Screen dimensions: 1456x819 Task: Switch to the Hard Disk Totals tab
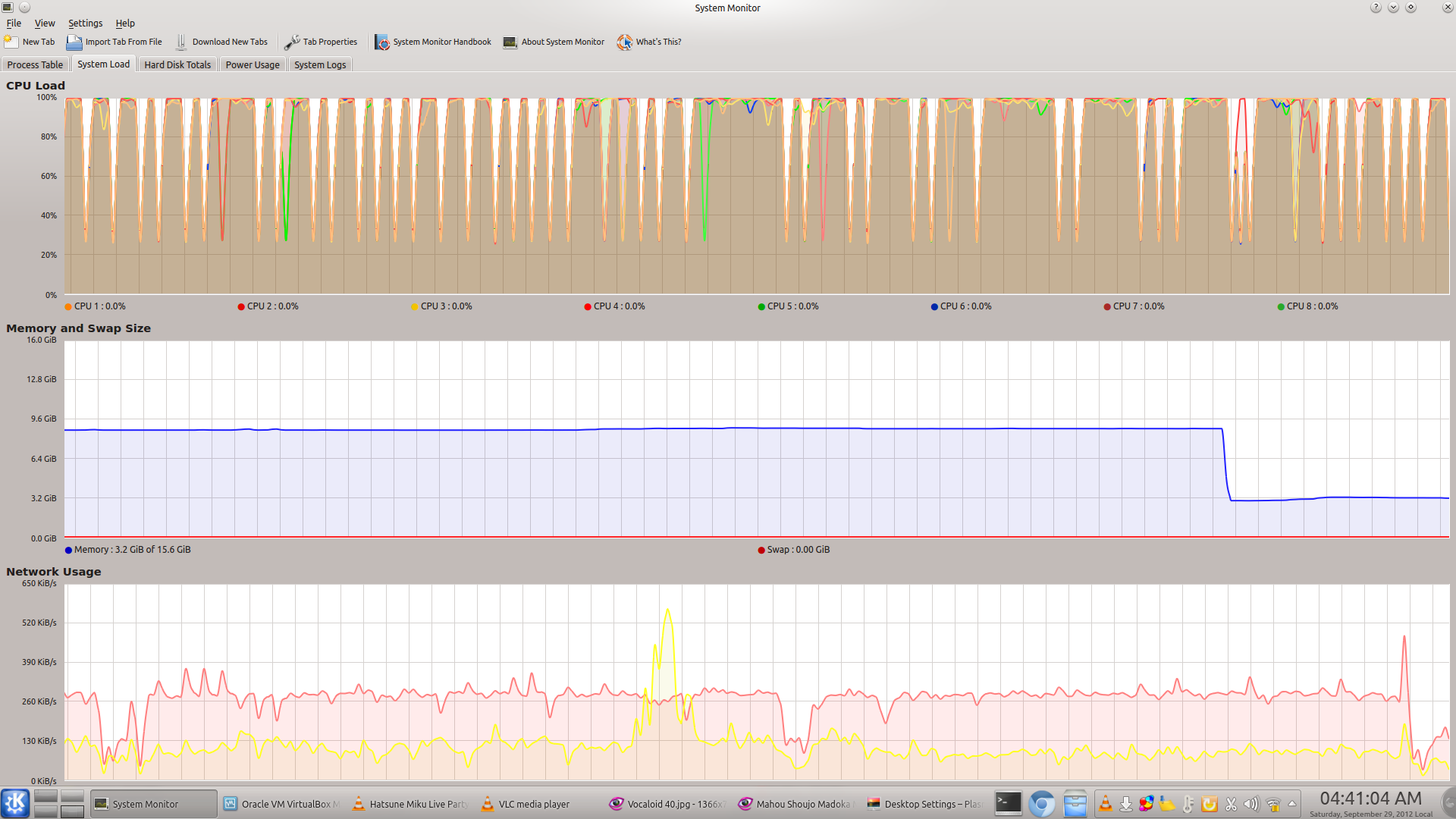click(177, 64)
